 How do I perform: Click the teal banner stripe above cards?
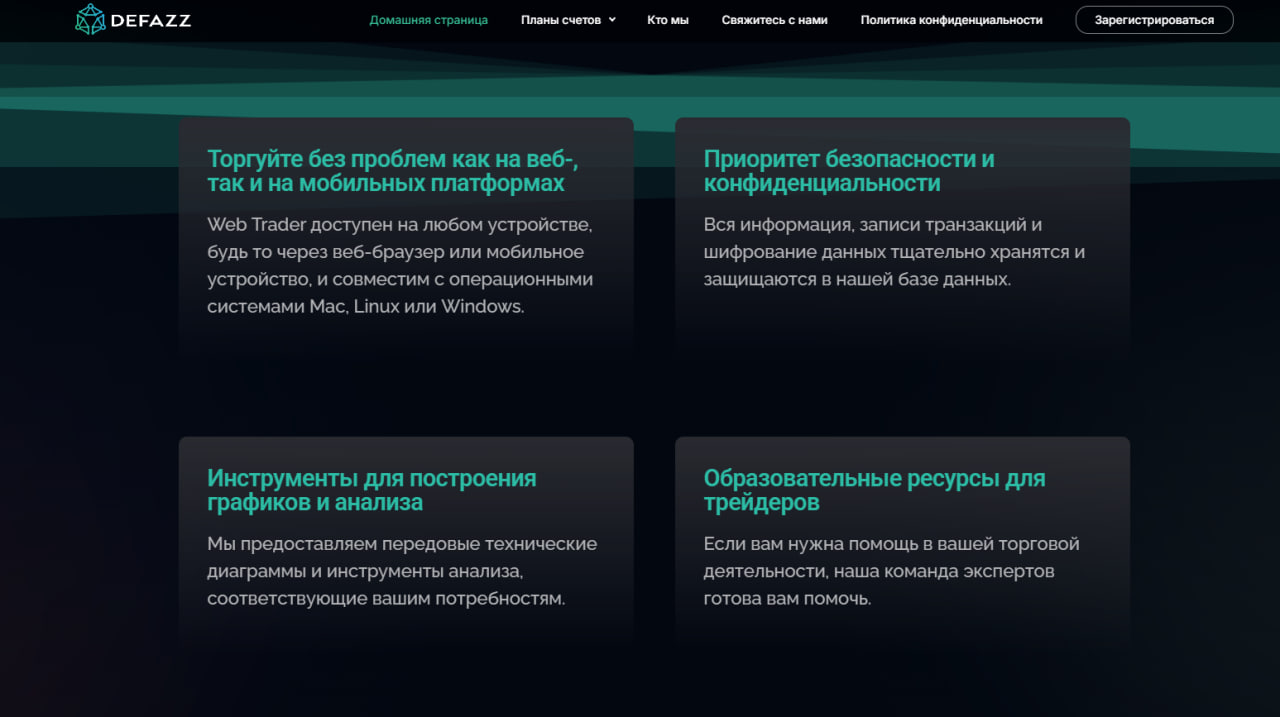click(640, 97)
